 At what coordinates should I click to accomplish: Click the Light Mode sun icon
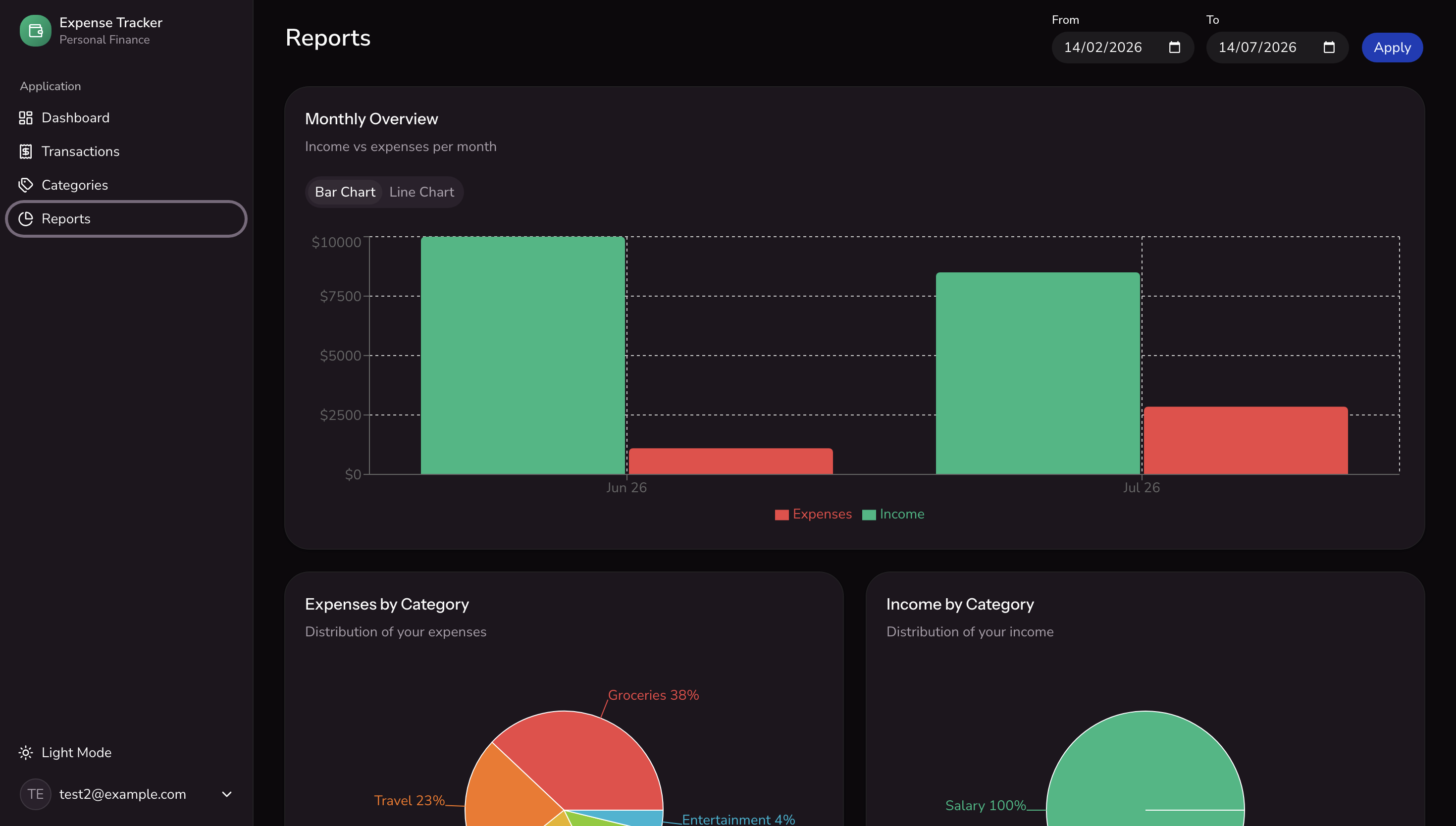click(x=26, y=753)
